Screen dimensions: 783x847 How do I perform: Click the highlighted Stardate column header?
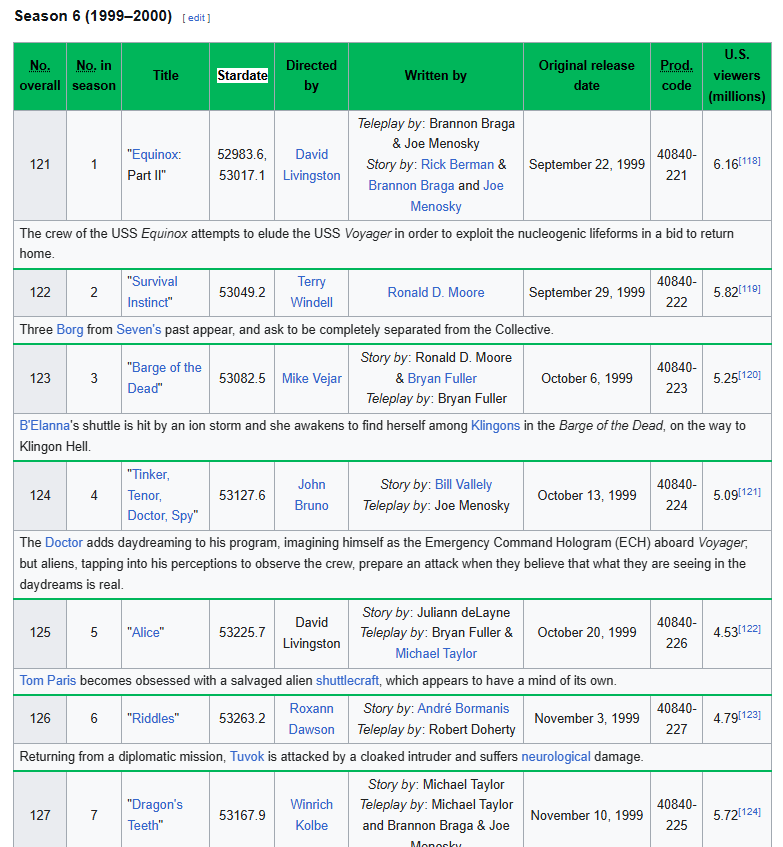242,76
